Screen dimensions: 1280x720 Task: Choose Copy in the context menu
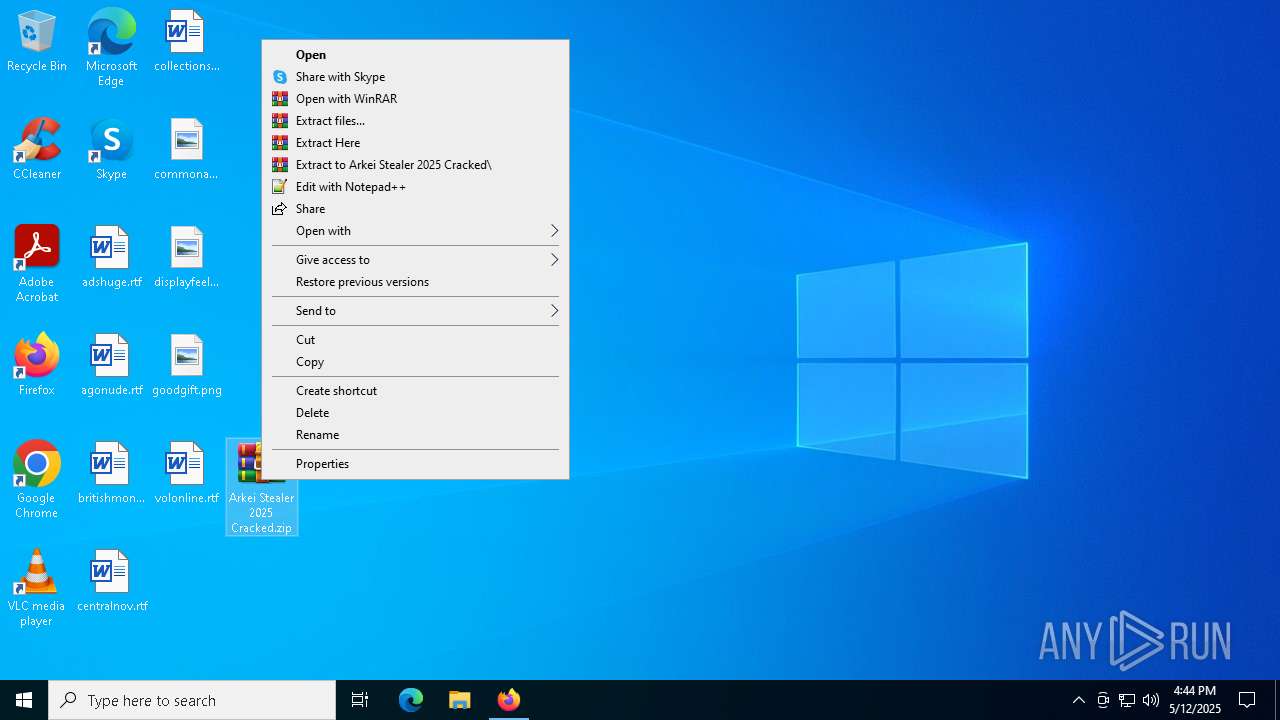pyautogui.click(x=415, y=362)
